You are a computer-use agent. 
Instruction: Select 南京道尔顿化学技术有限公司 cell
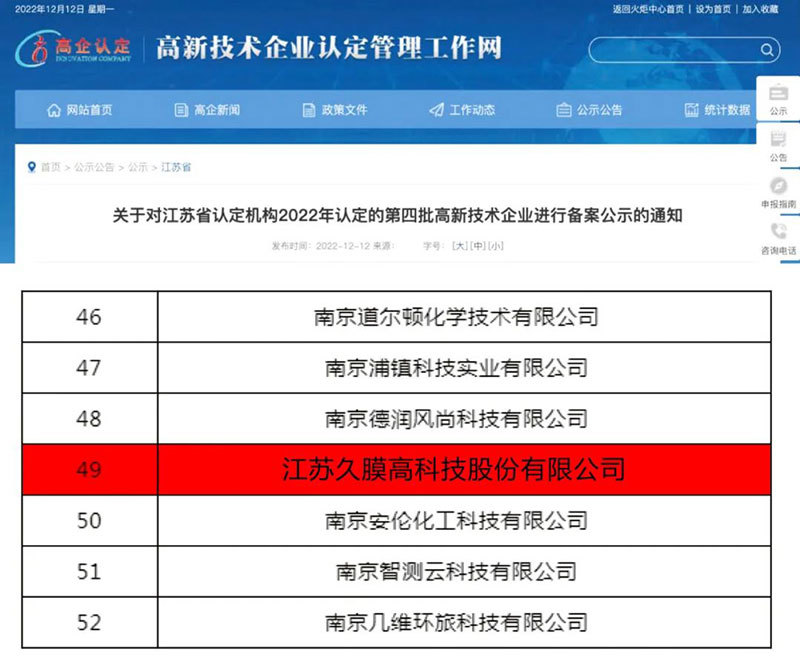(464, 317)
